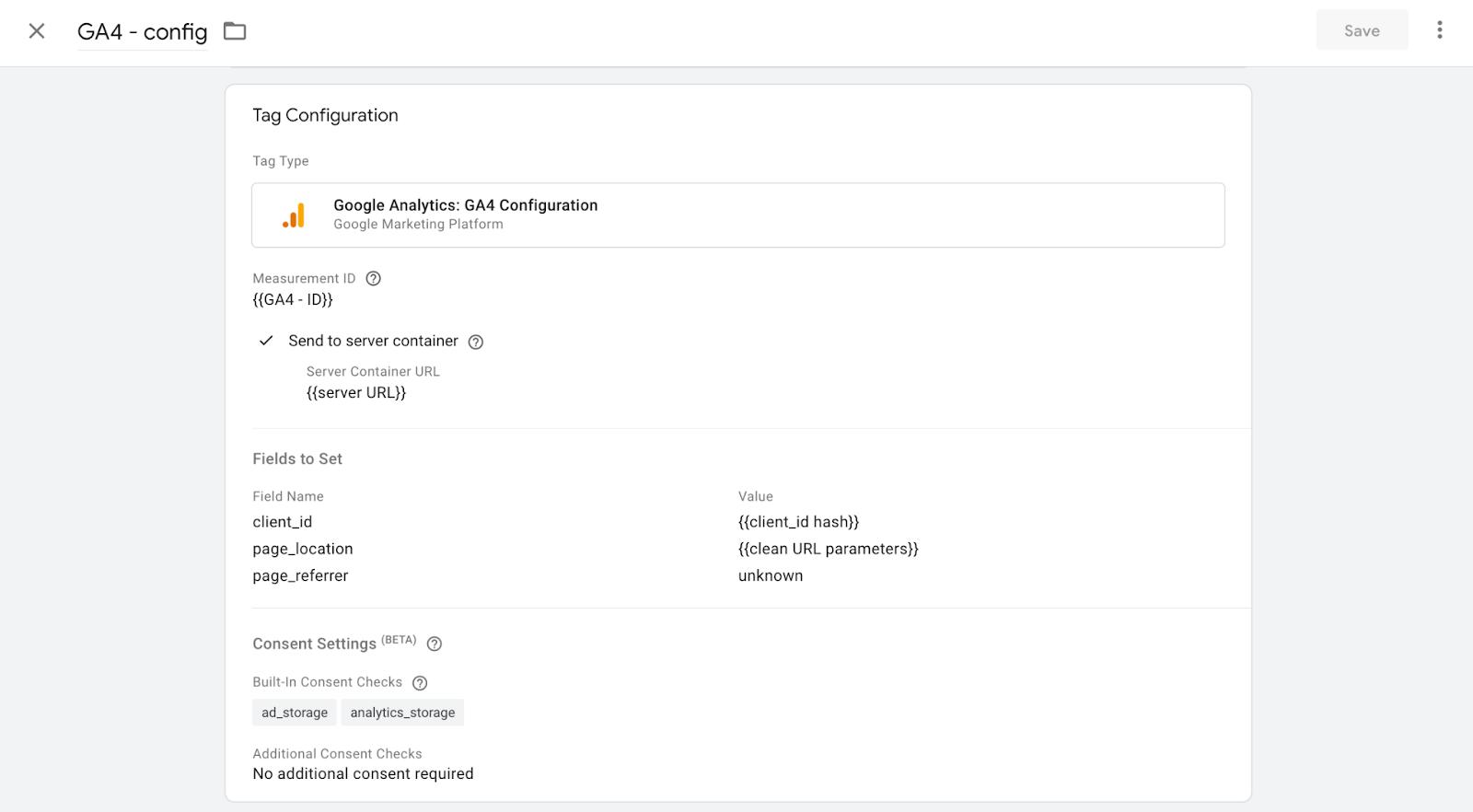Click the Save button

(1362, 30)
